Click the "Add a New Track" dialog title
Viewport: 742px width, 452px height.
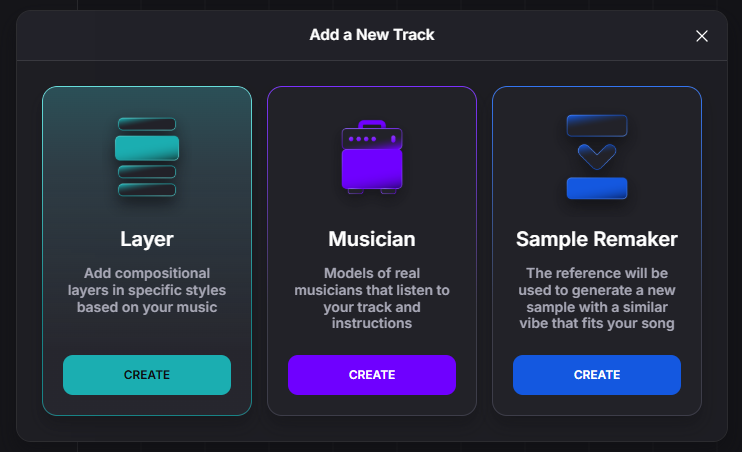[x=372, y=35]
